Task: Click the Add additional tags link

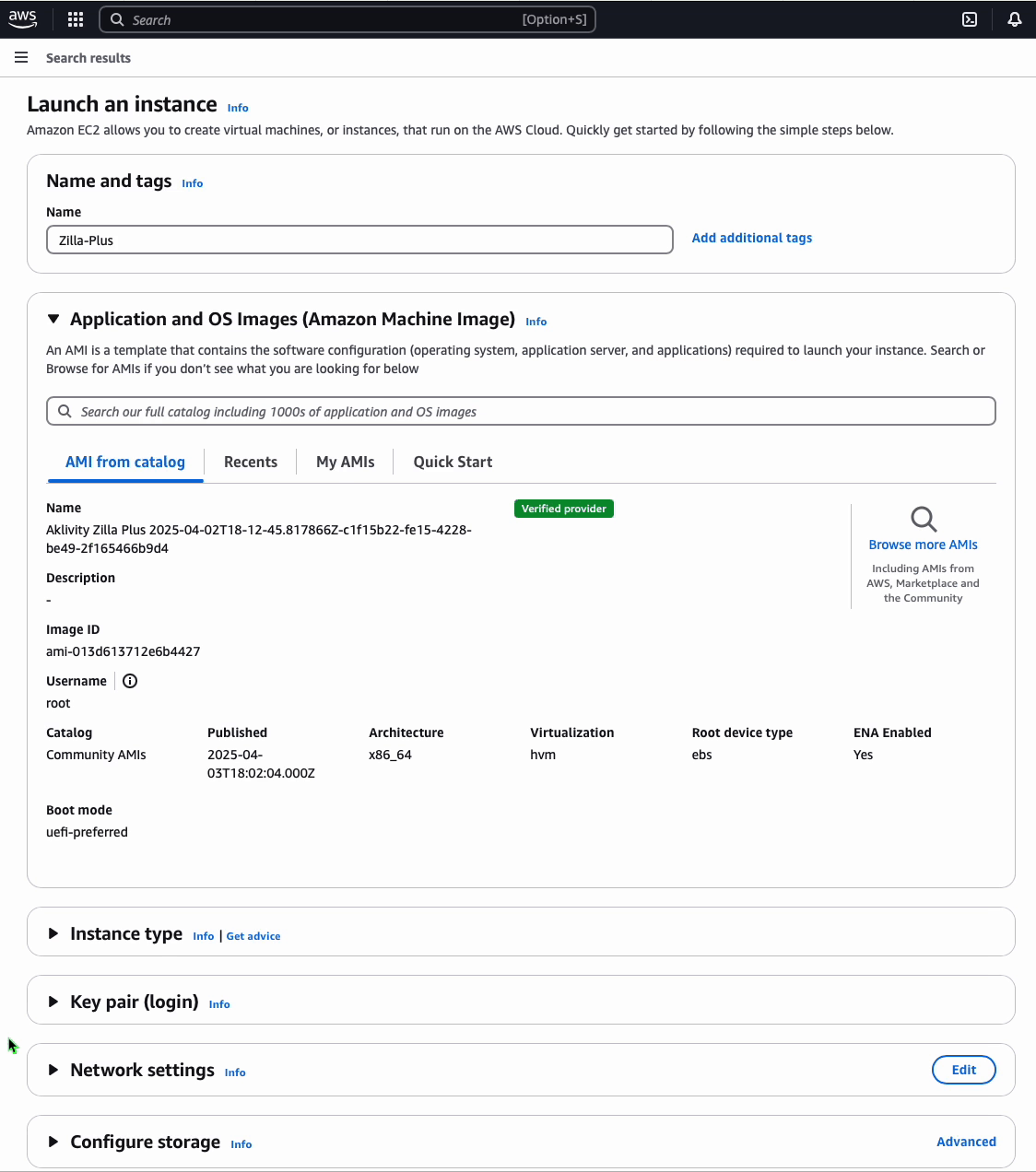Action: 751,238
